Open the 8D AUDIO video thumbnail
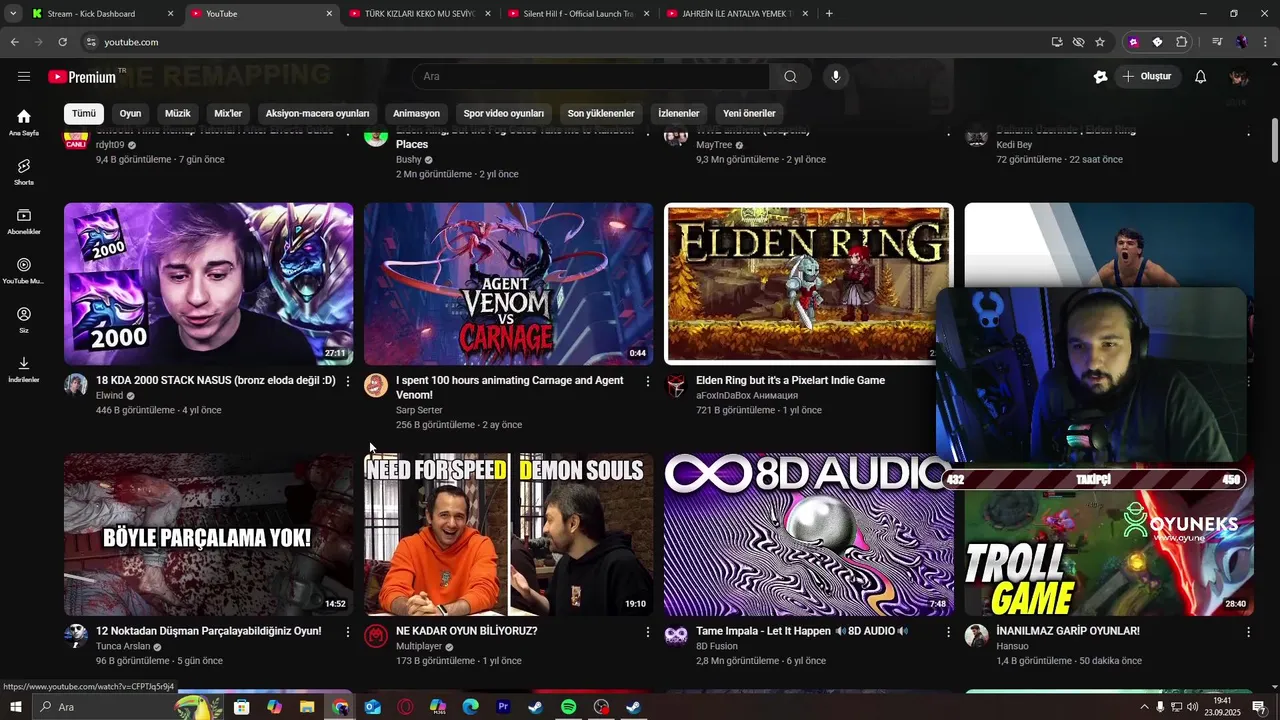Viewport: 1280px width, 720px height. click(x=808, y=535)
